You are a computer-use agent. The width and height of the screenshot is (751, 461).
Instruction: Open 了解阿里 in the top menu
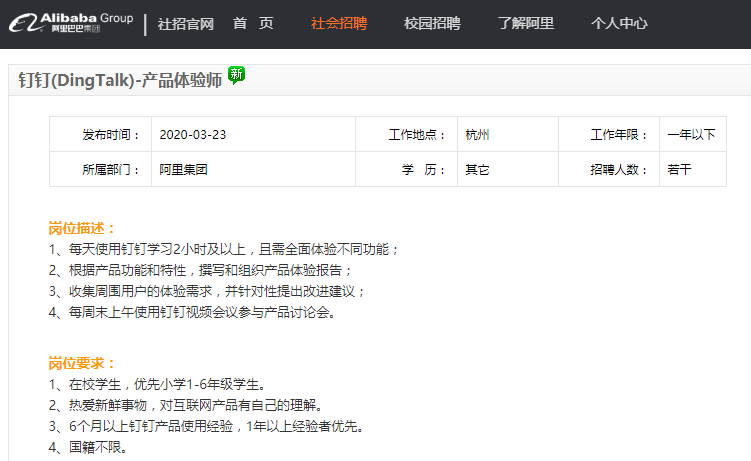click(x=526, y=23)
